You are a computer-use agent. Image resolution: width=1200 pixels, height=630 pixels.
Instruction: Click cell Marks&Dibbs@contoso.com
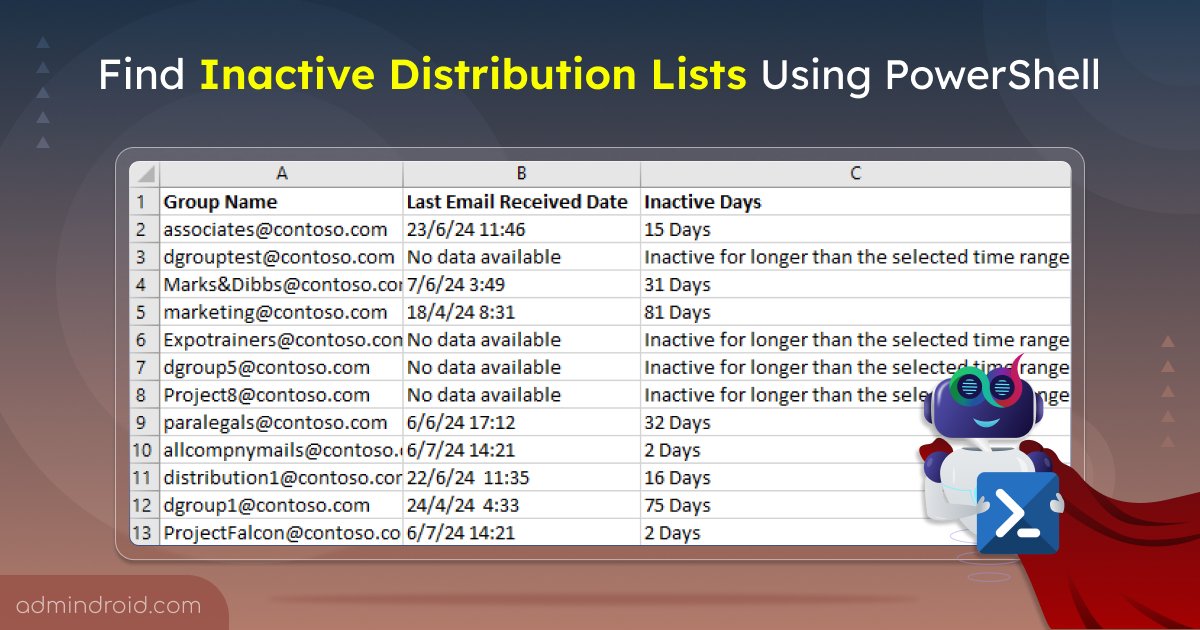pos(281,284)
